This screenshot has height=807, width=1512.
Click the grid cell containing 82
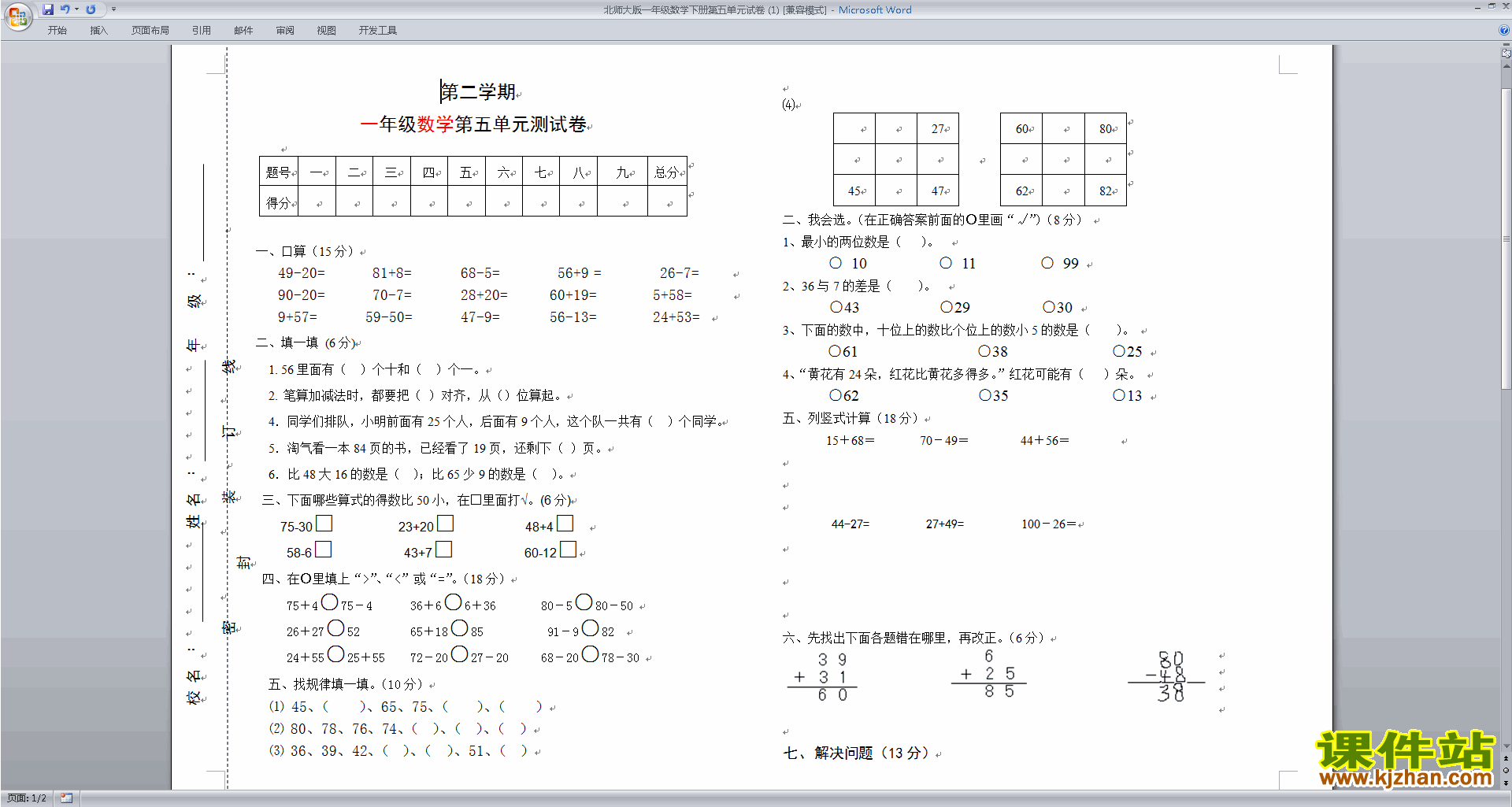coord(1106,191)
